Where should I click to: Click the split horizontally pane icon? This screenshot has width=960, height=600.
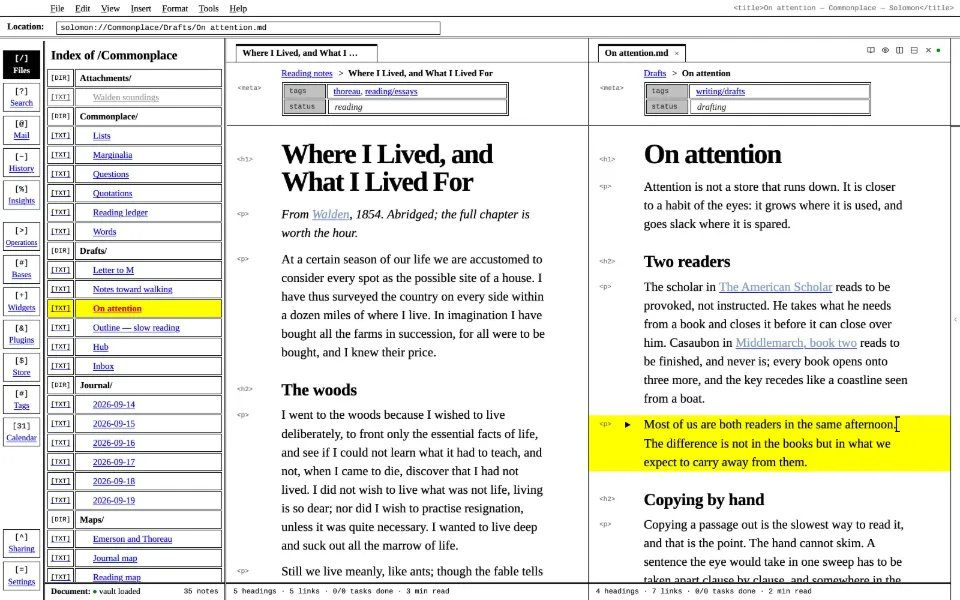click(x=914, y=50)
